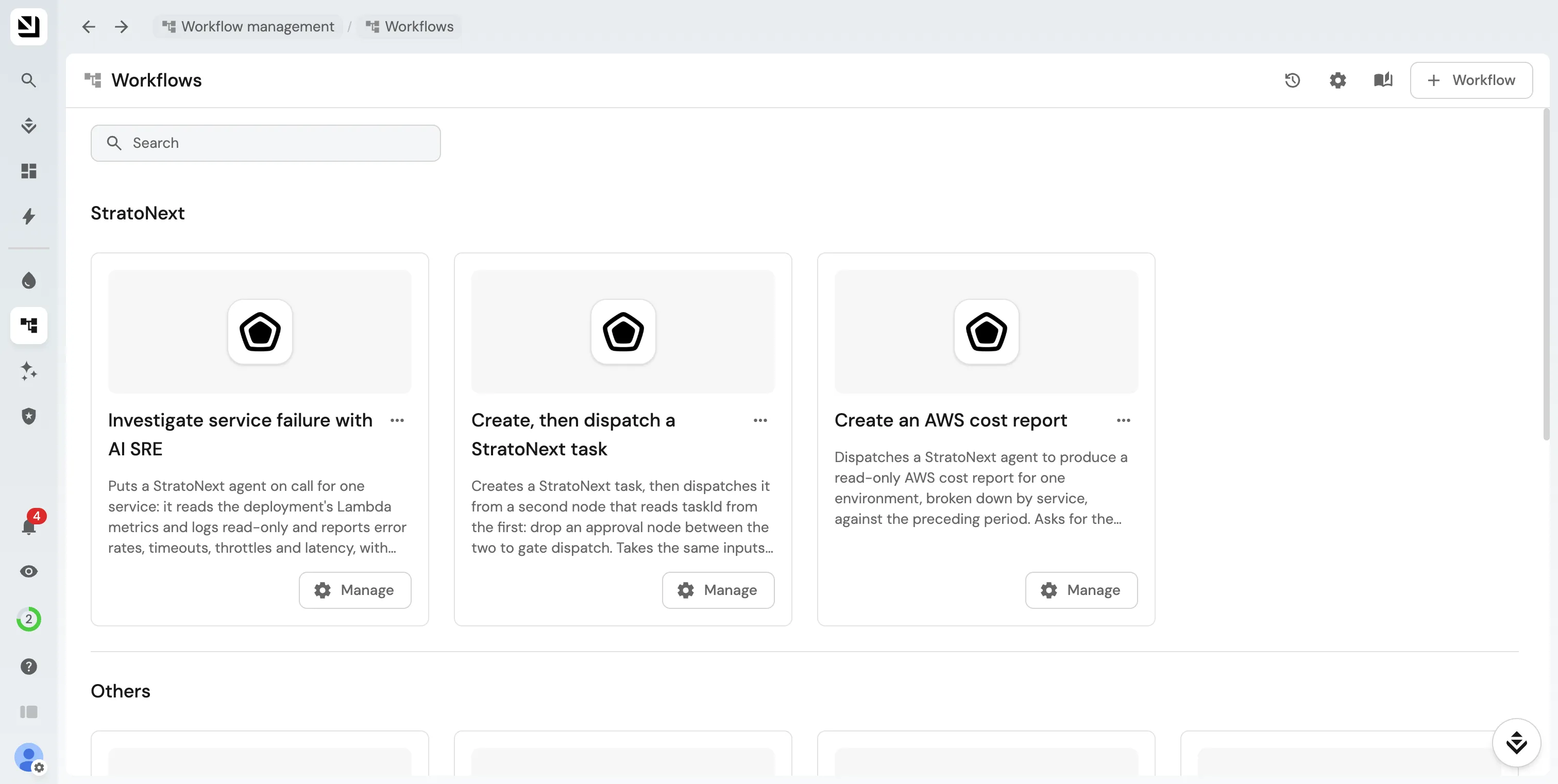This screenshot has height=784, width=1558.
Task: Click the app logo in the sidebar
Action: tap(28, 27)
